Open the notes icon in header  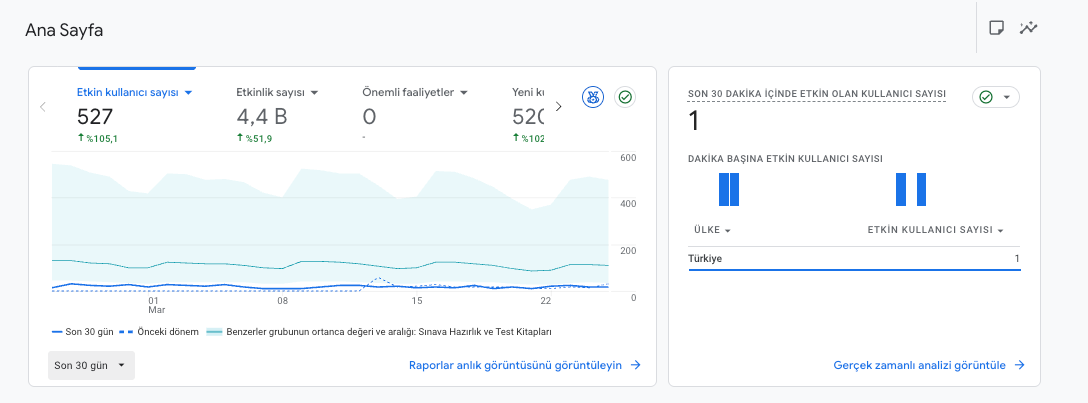pos(996,28)
